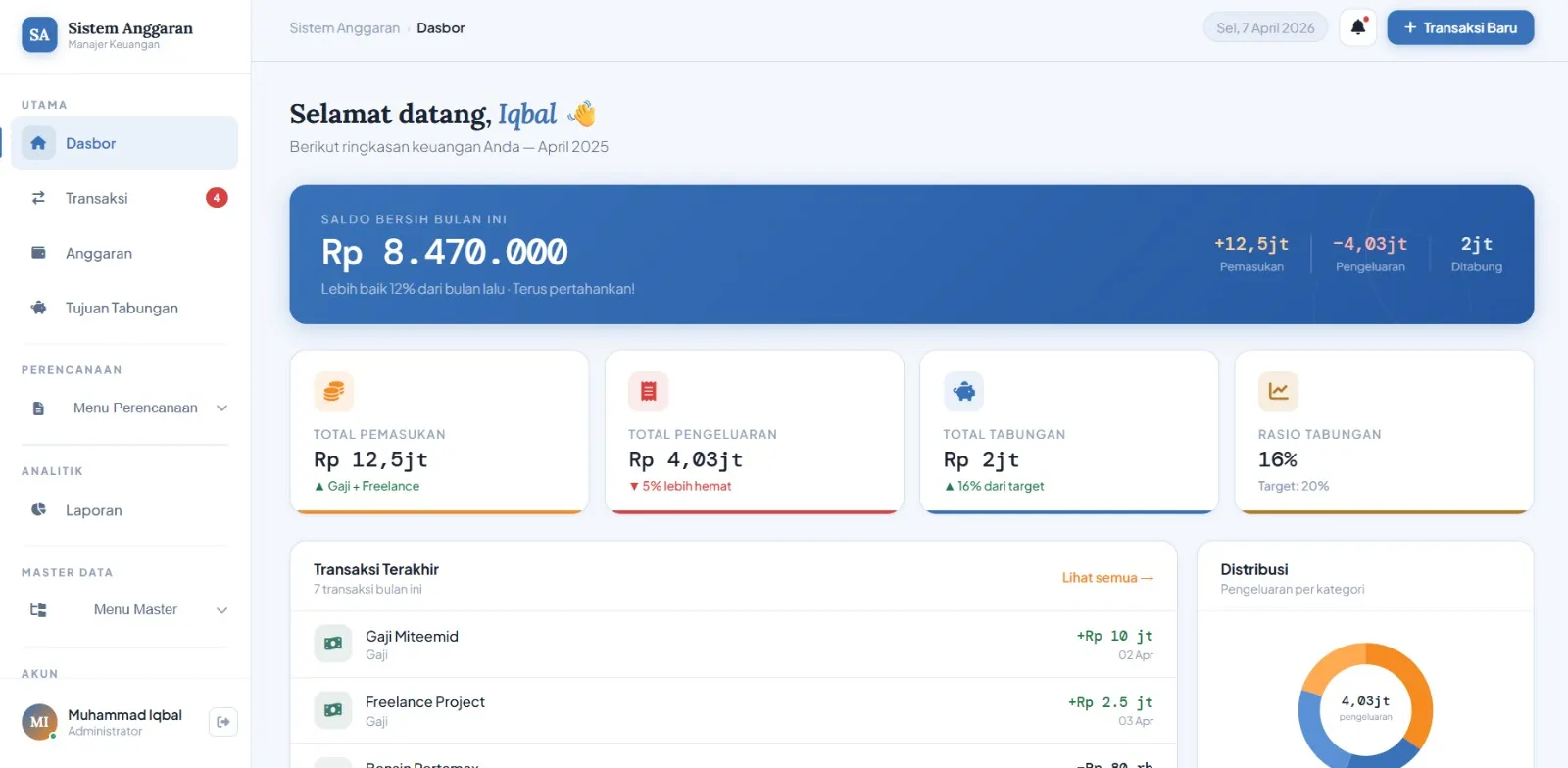Click the +12,5jt Pemasukan stat
The width and height of the screenshot is (1568, 768).
pos(1251,254)
